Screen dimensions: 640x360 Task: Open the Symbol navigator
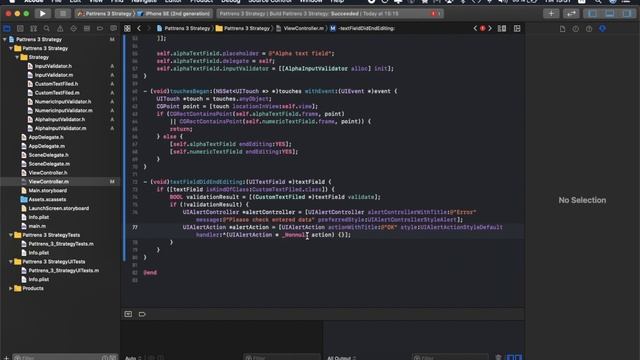[x=33, y=29]
